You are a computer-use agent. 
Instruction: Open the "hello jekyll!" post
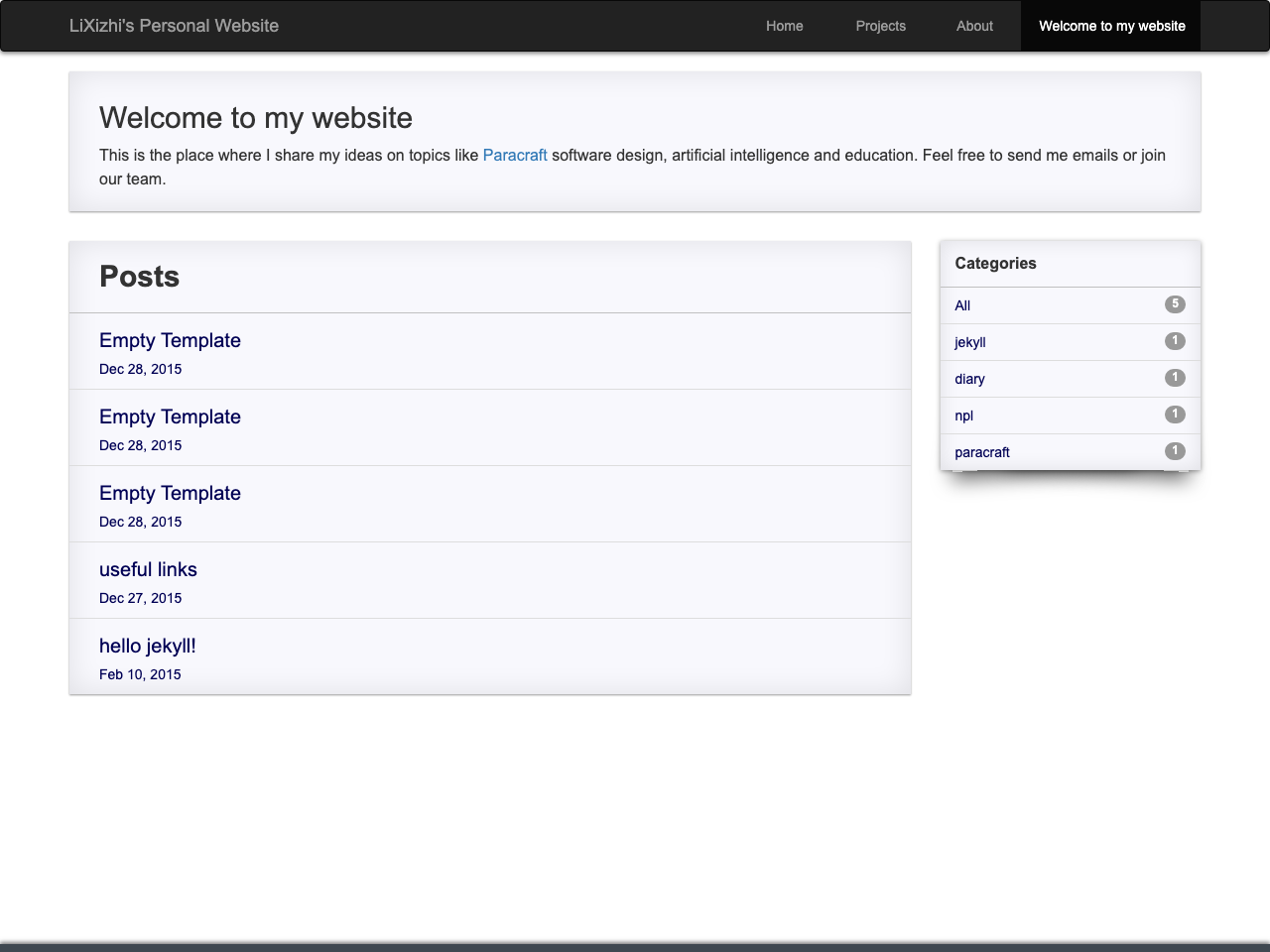pos(147,646)
